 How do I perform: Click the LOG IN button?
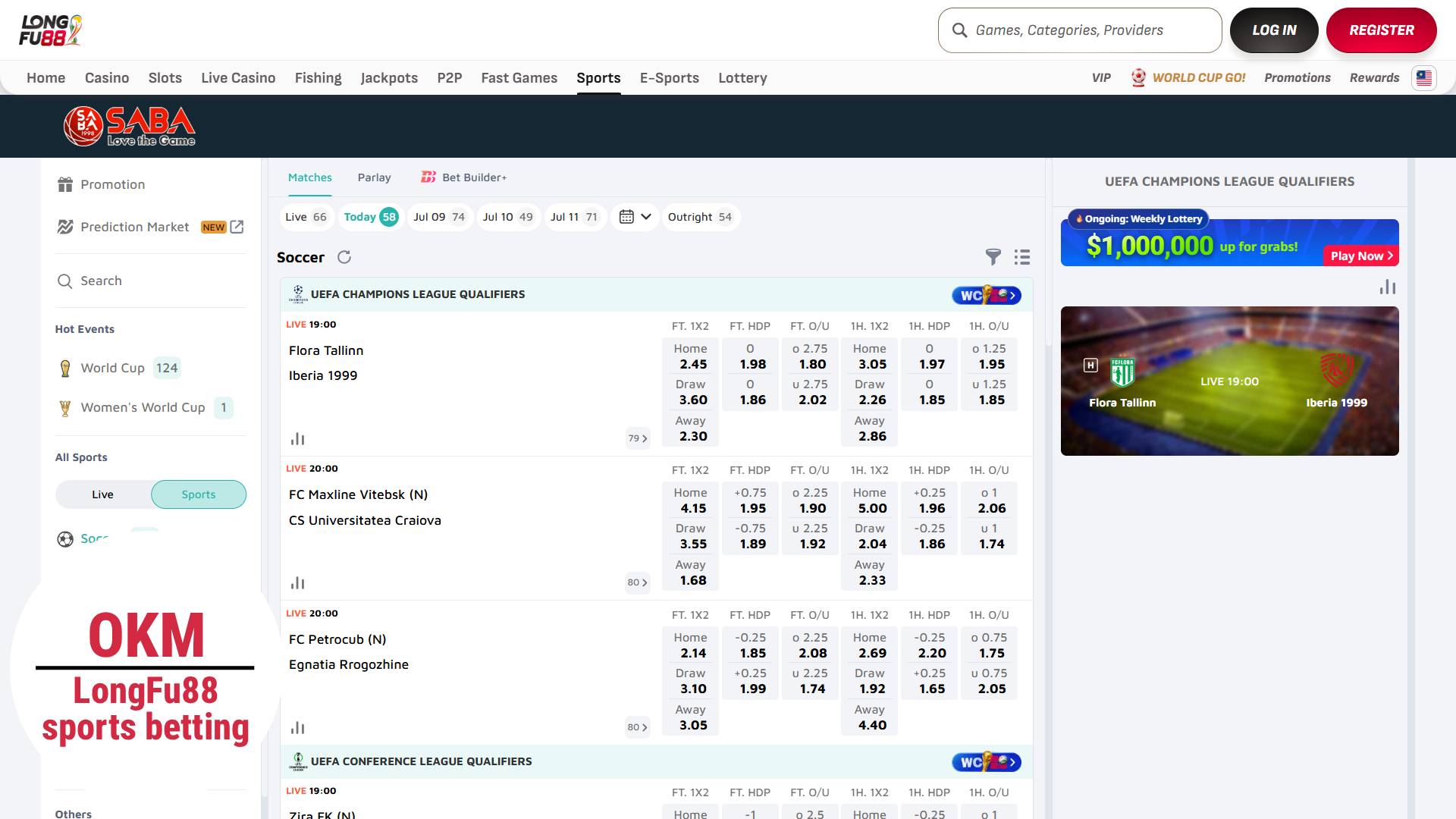coord(1274,30)
